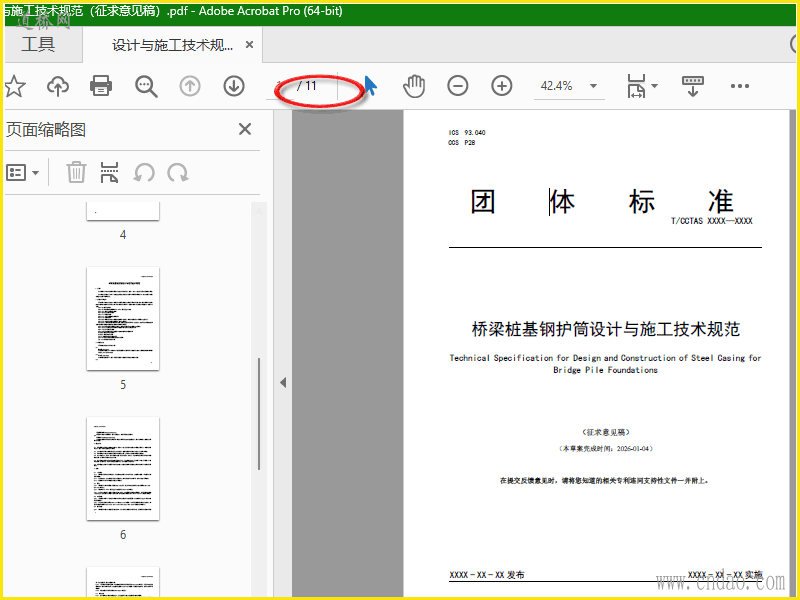Go to the next page arrow
Screen dimensions: 800x600
click(x=234, y=86)
